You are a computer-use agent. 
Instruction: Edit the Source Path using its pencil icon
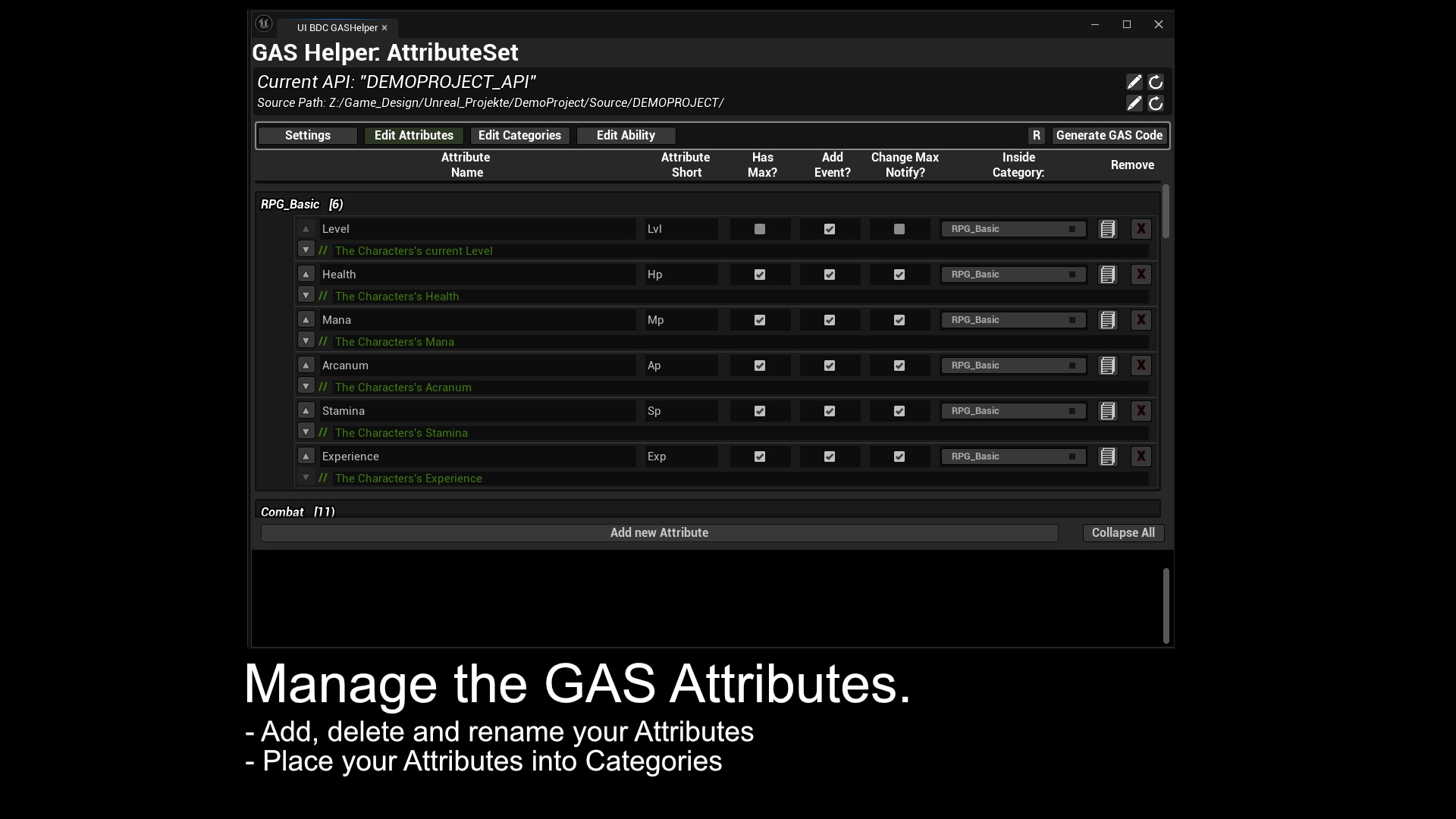point(1133,104)
